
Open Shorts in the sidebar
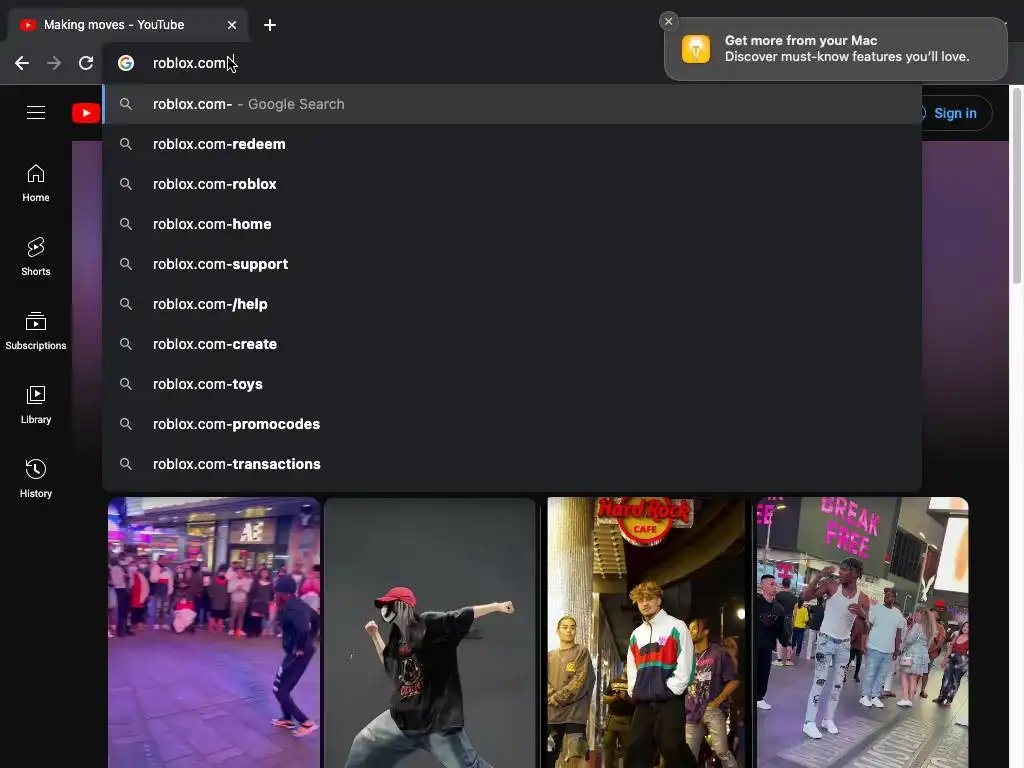coord(36,257)
